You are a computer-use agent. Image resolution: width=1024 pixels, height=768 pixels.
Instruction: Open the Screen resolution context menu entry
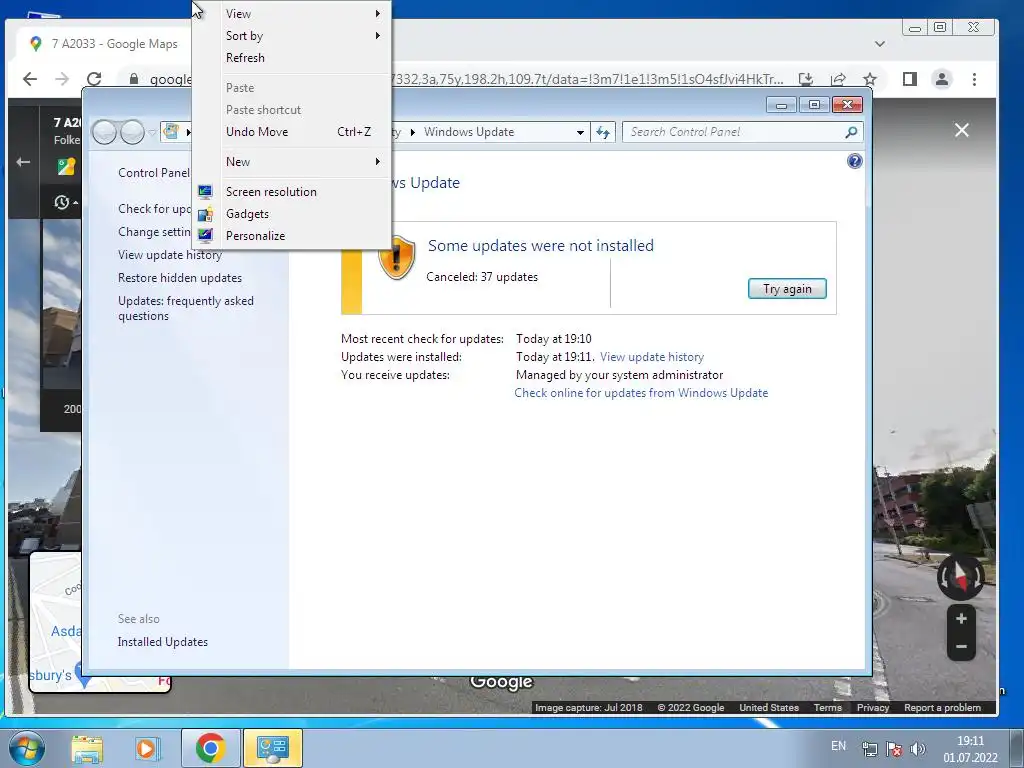(x=271, y=191)
